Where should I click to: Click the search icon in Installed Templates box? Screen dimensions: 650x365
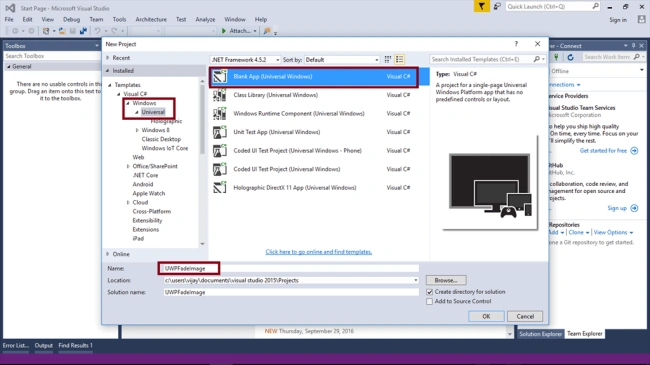(536, 59)
